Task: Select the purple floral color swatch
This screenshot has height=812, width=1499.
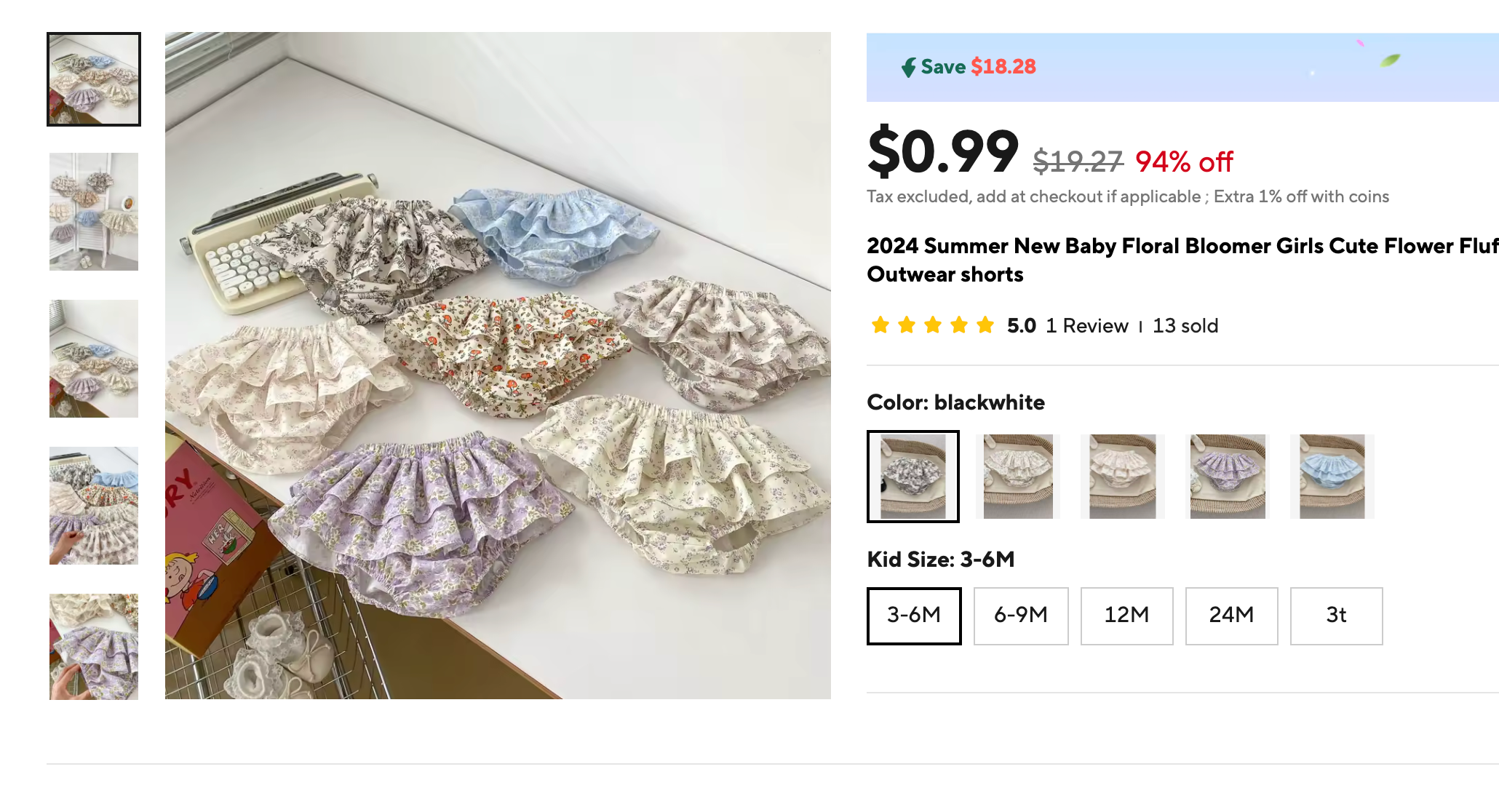Action: point(1227,477)
